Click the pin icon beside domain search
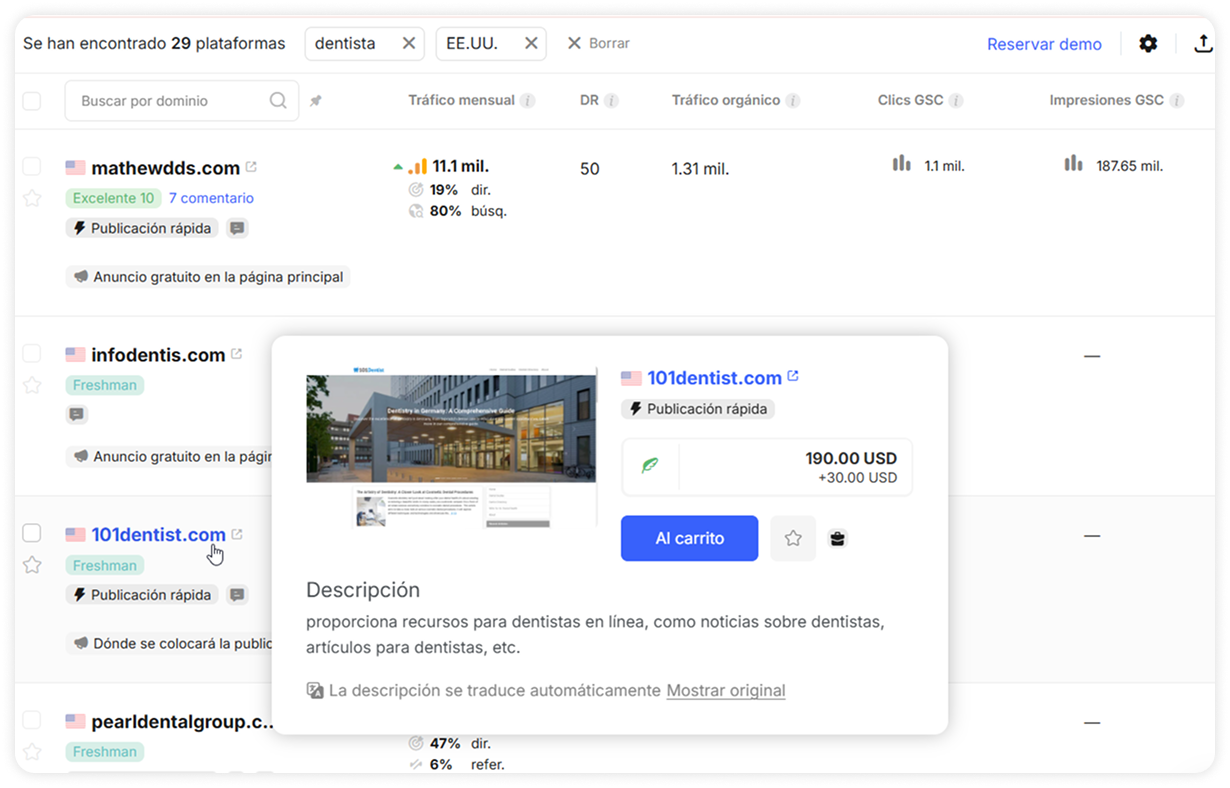The height and width of the screenshot is (788, 1230). [316, 101]
